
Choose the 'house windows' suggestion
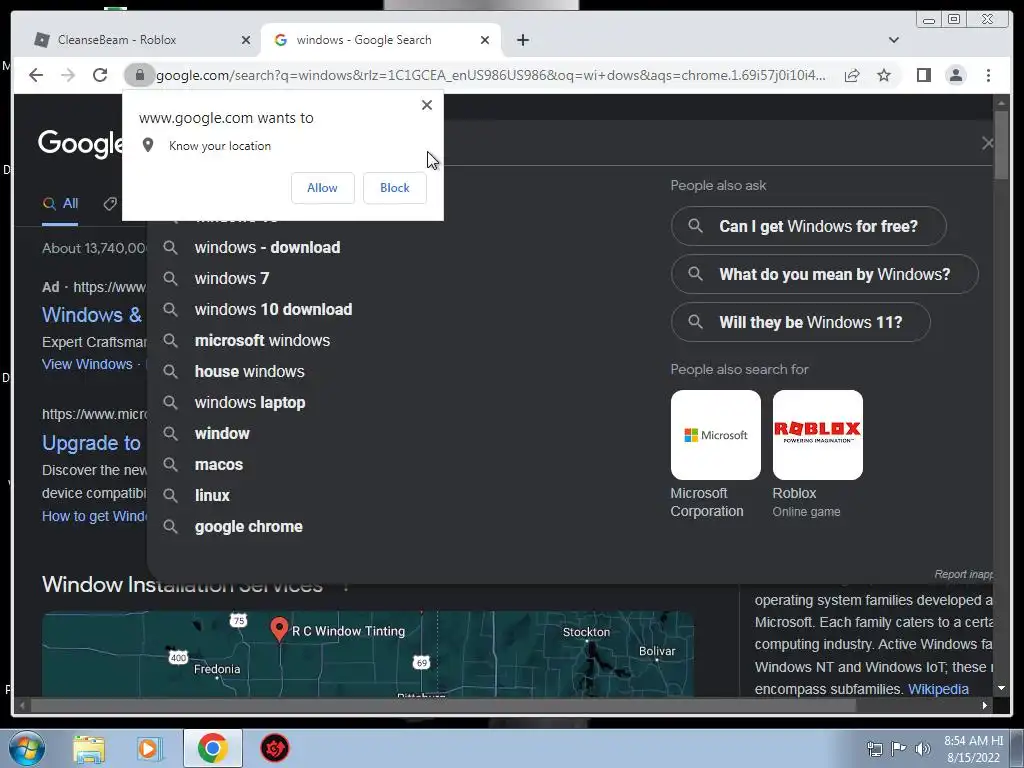(249, 372)
